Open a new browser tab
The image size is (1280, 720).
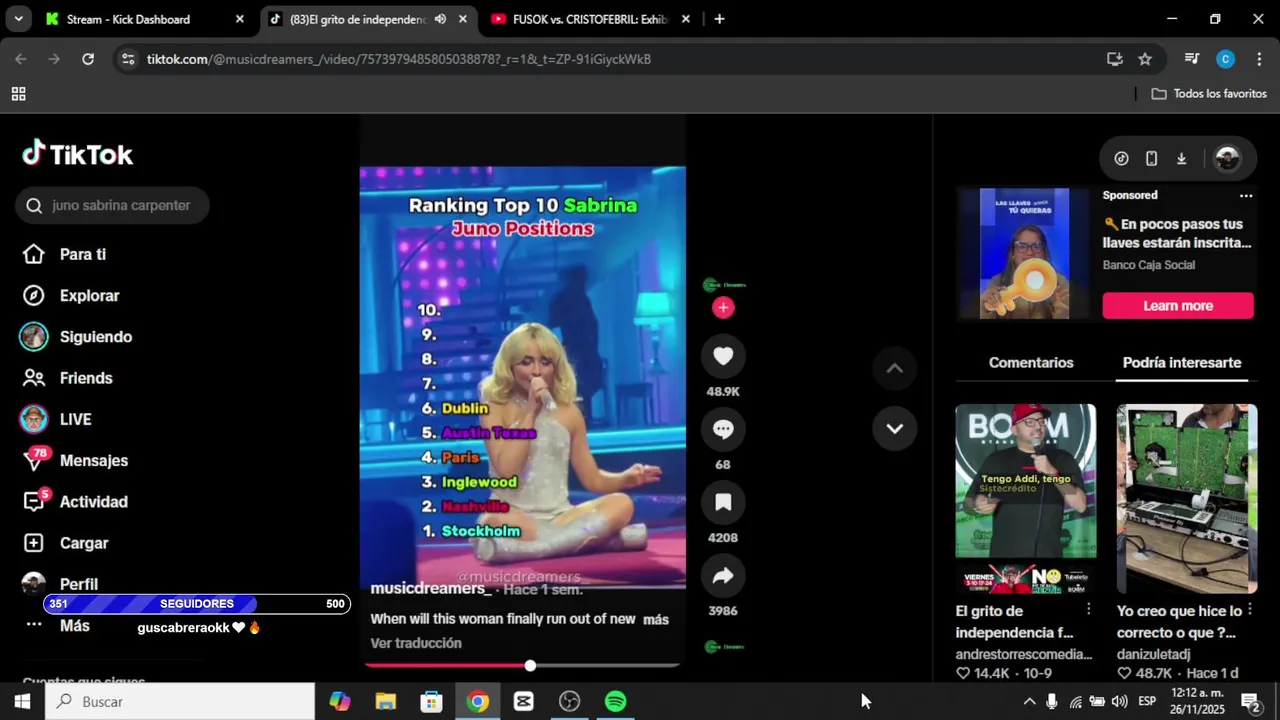(x=719, y=19)
